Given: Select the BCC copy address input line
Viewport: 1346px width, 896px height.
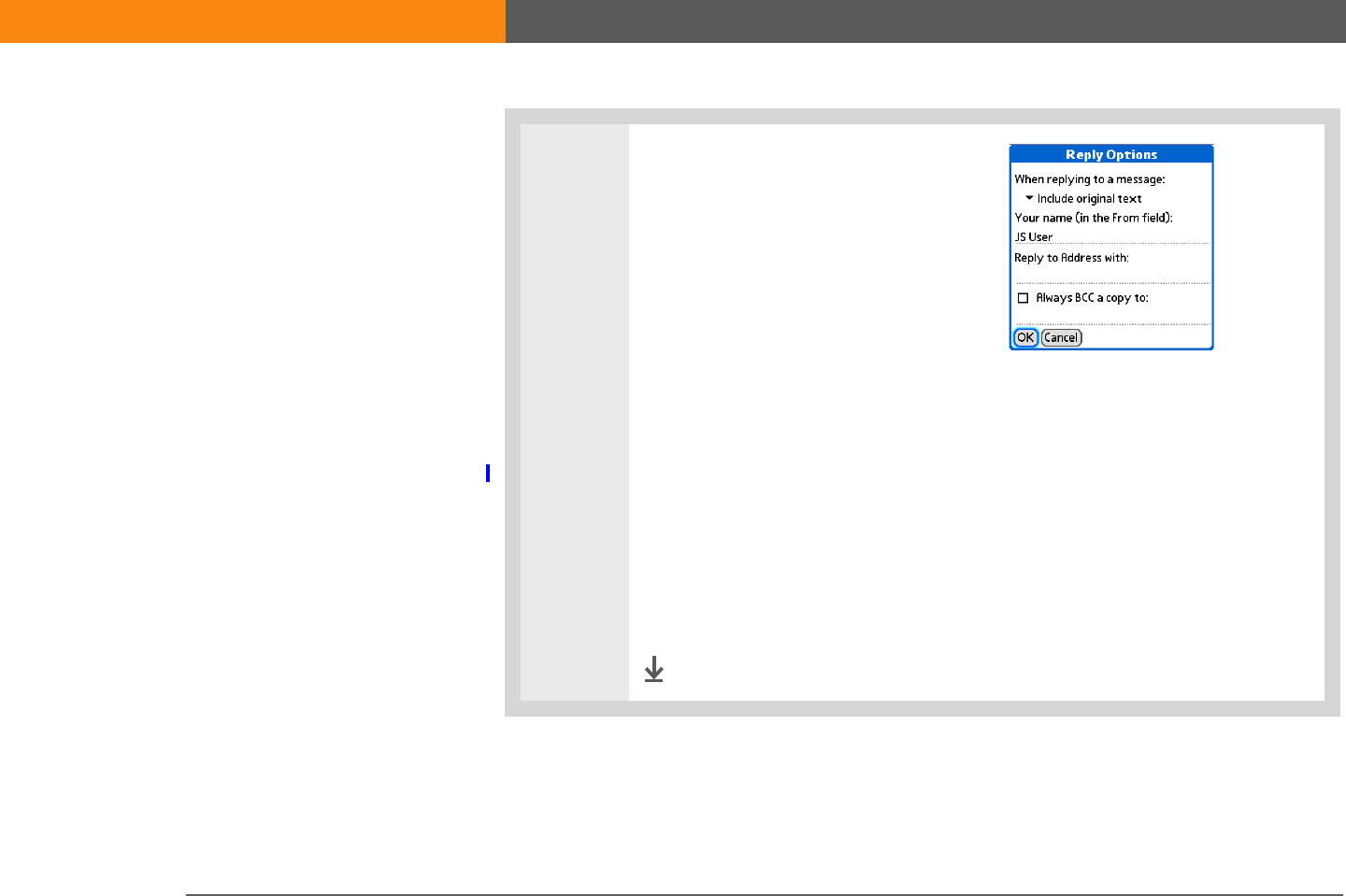Looking at the screenshot, I should coord(1112,317).
